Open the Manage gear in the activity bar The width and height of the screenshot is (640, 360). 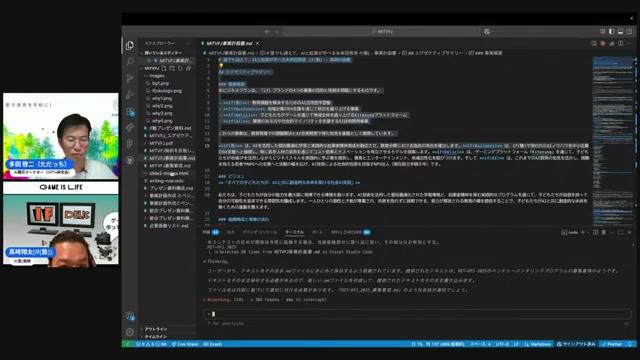click(x=130, y=332)
